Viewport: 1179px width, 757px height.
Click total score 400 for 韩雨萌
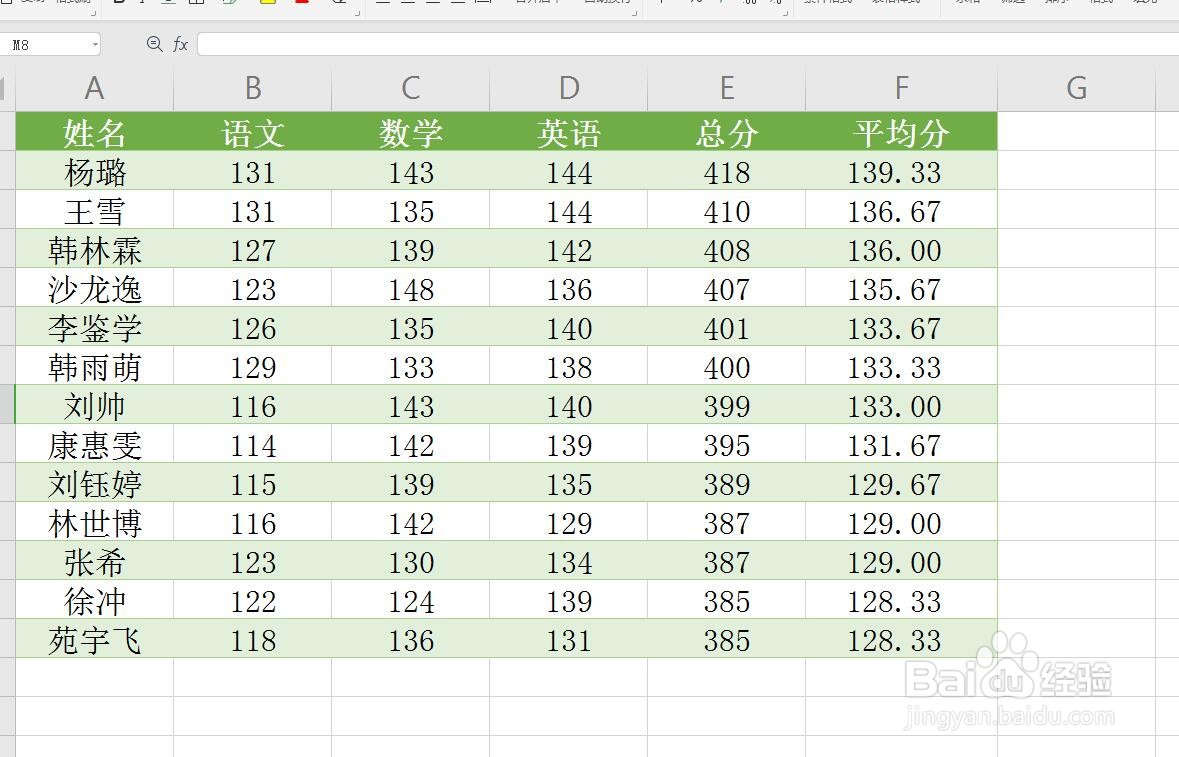726,366
